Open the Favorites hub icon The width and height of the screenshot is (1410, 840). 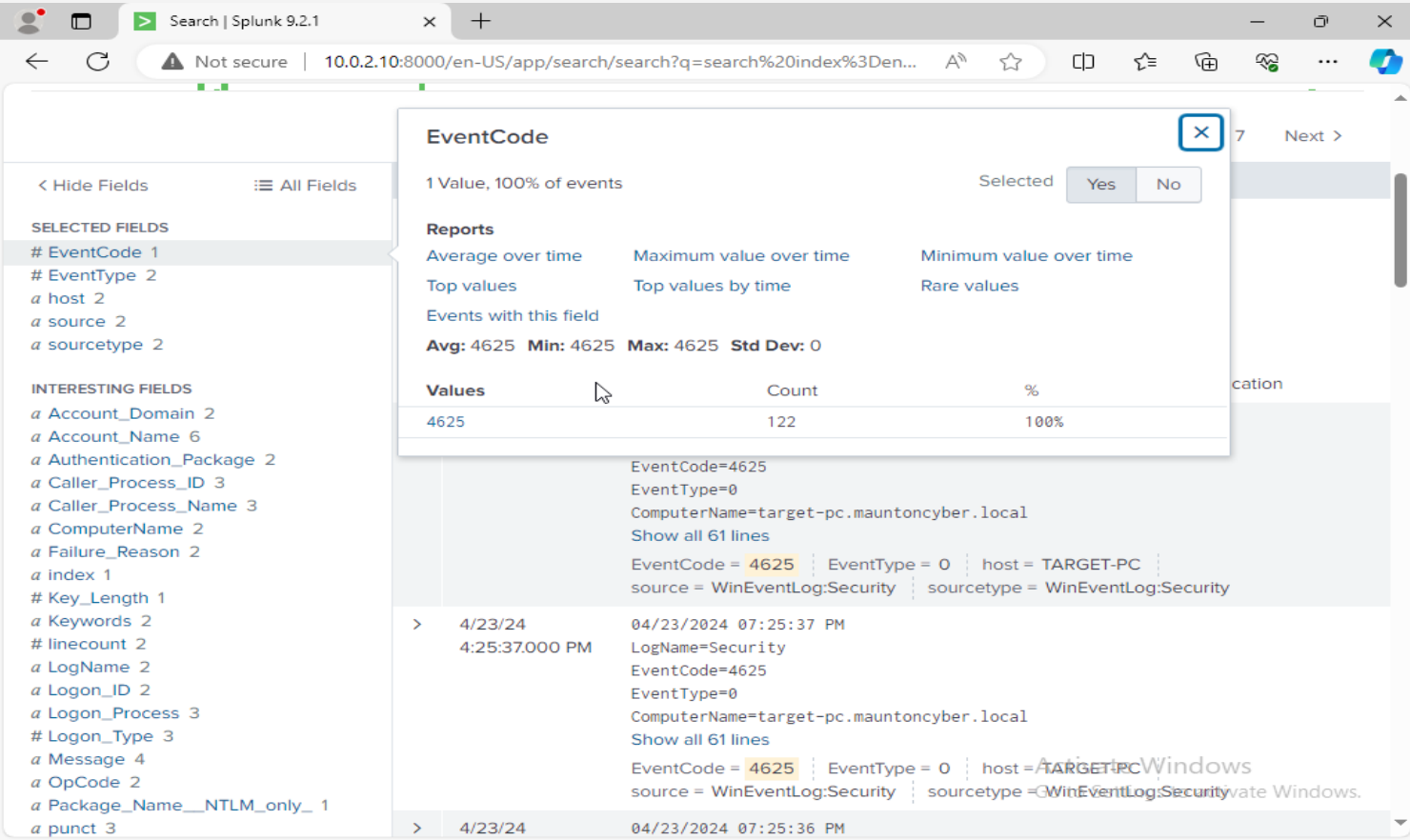click(x=1144, y=62)
